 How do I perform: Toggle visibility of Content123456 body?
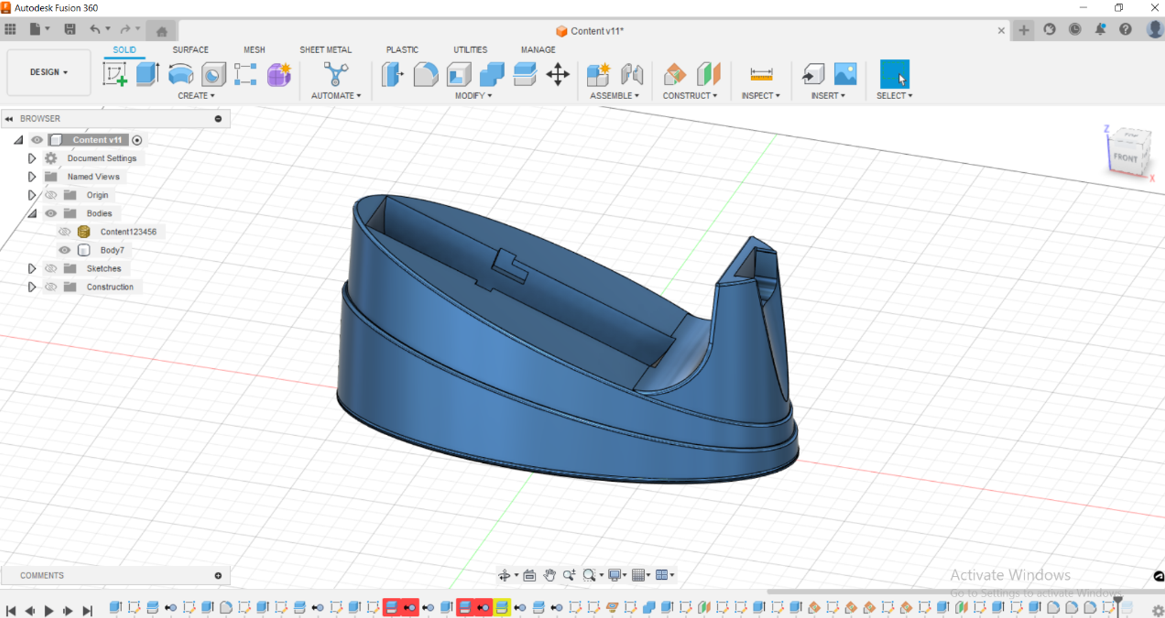click(x=64, y=231)
